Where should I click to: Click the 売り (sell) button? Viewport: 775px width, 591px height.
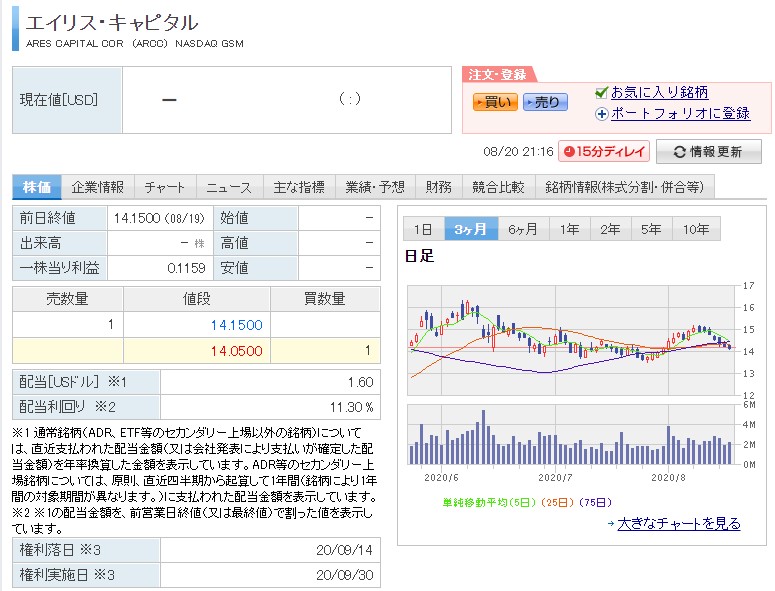click(545, 102)
